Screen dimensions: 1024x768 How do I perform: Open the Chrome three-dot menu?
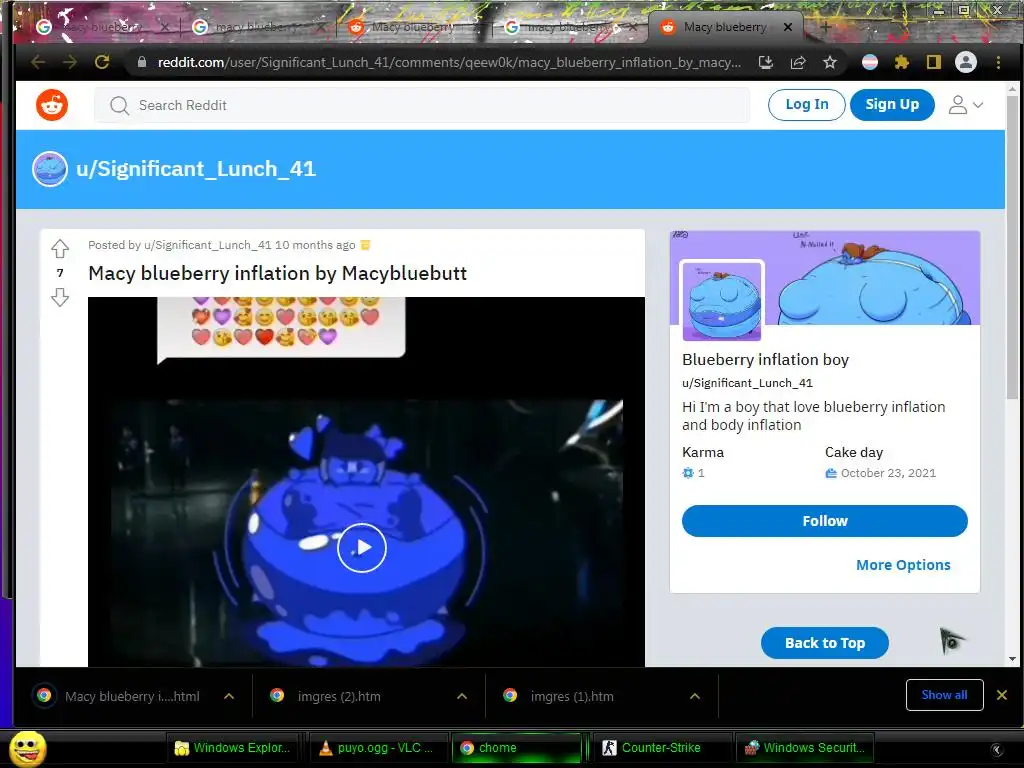(x=998, y=62)
